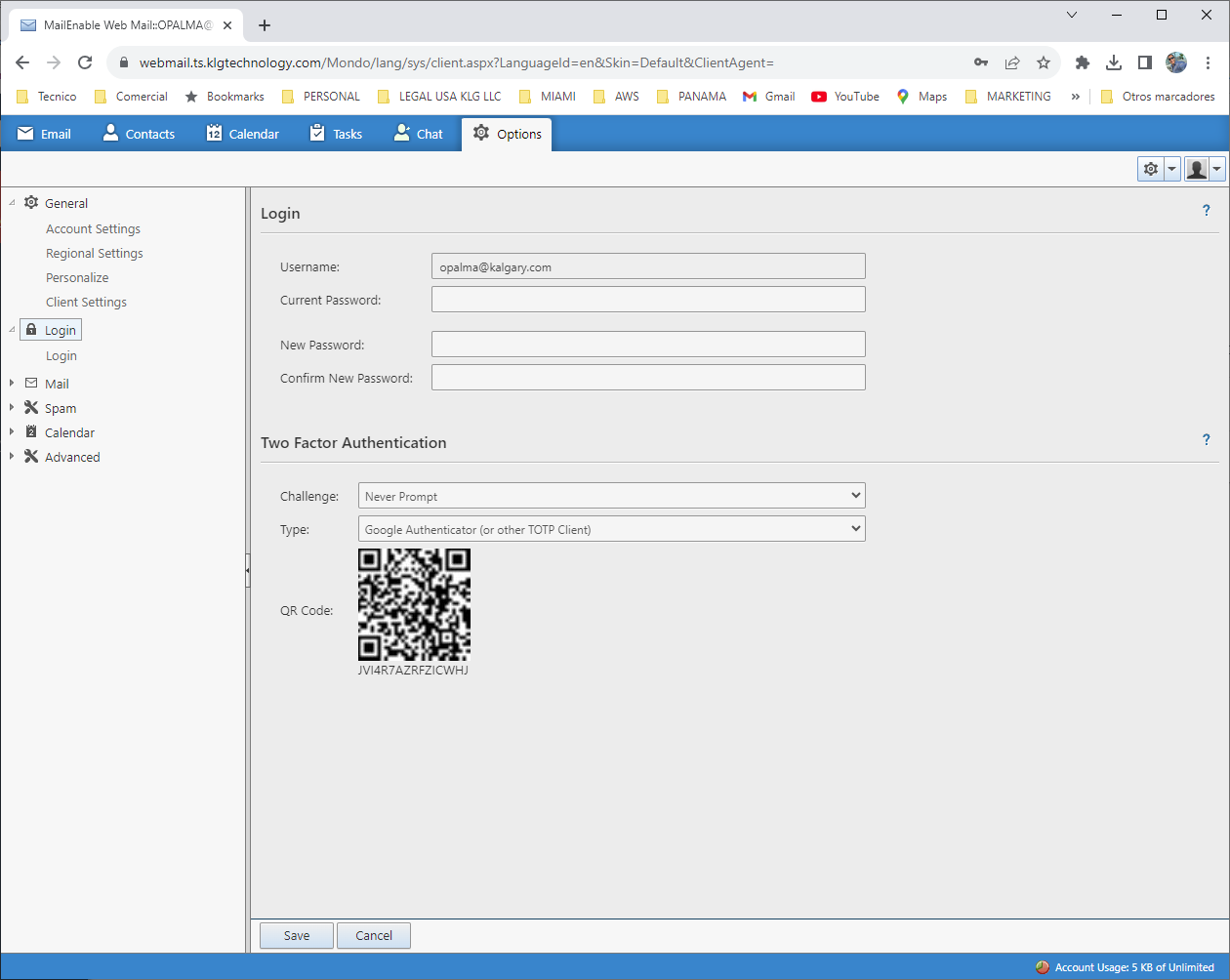
Task: Expand the Mail tree section
Action: click(x=12, y=384)
